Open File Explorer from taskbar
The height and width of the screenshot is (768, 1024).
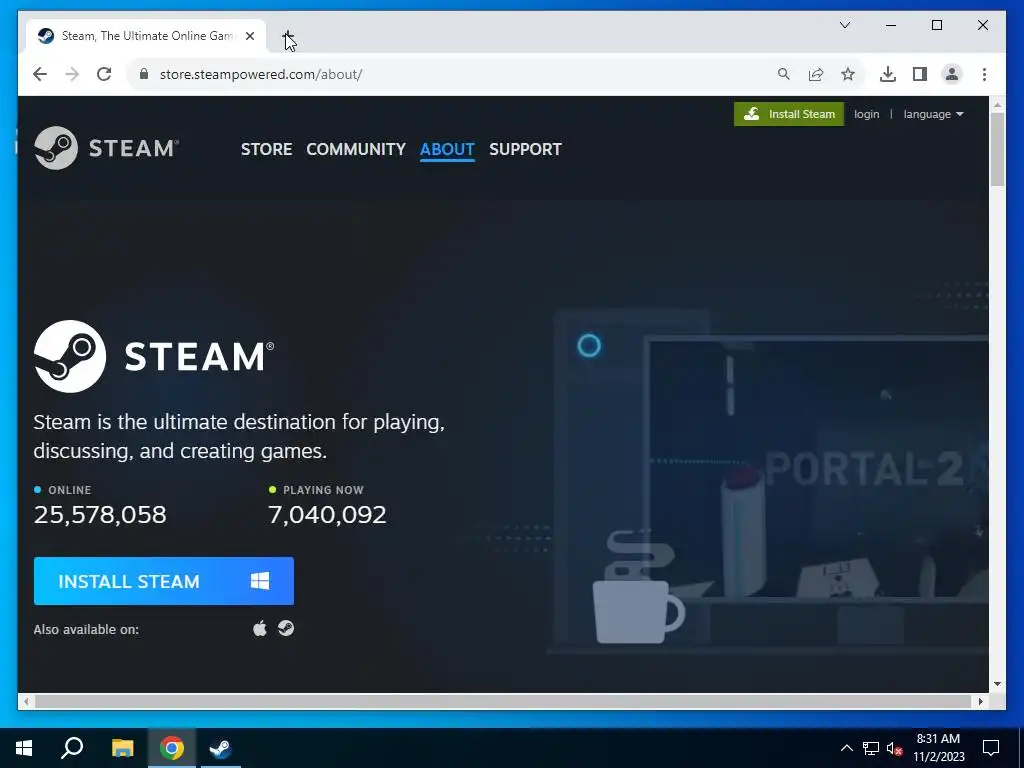pos(122,748)
